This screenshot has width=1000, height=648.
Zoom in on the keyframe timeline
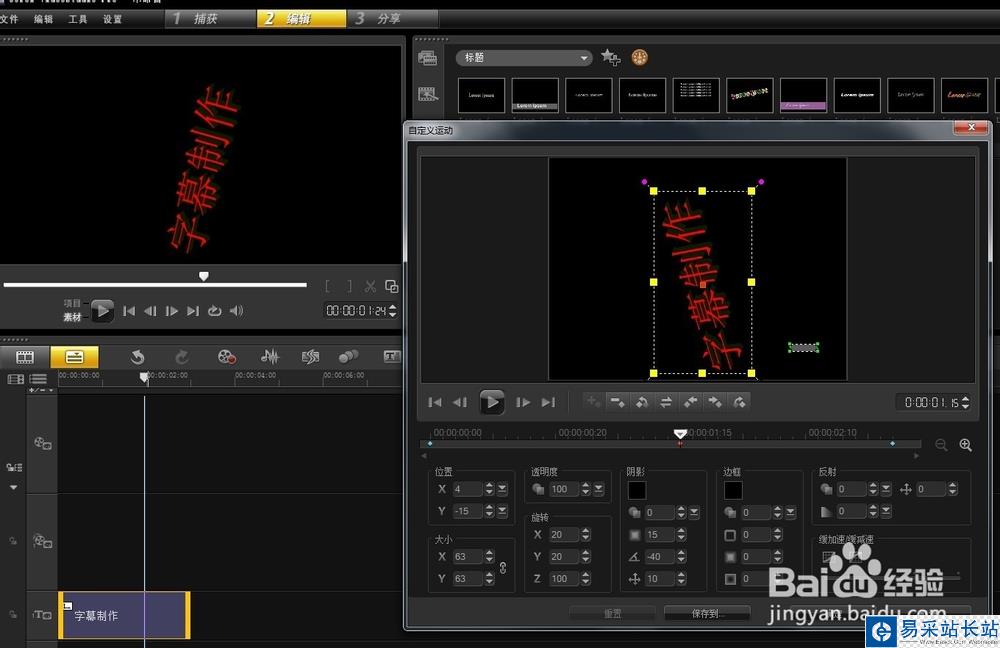pos(966,445)
